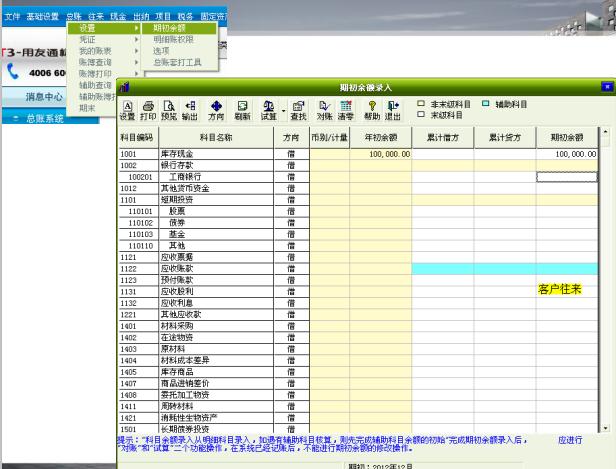Open the 税务 menu
Image resolution: width=616 pixels, height=469 pixels.
pyautogui.click(x=185, y=16)
